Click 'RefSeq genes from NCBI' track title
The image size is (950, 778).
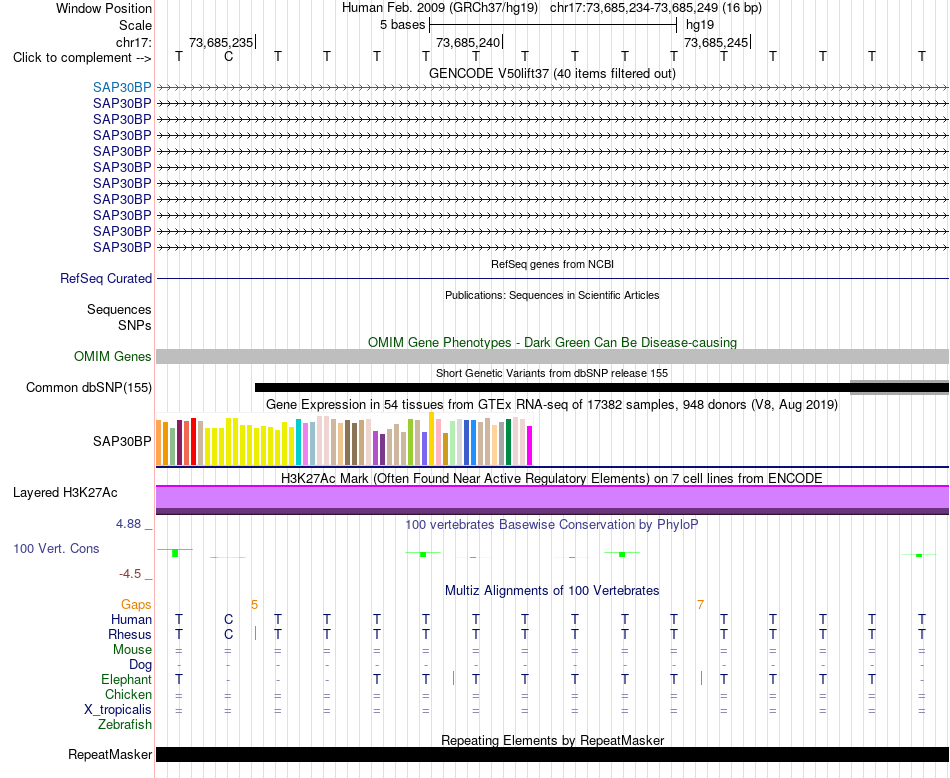click(x=552, y=264)
